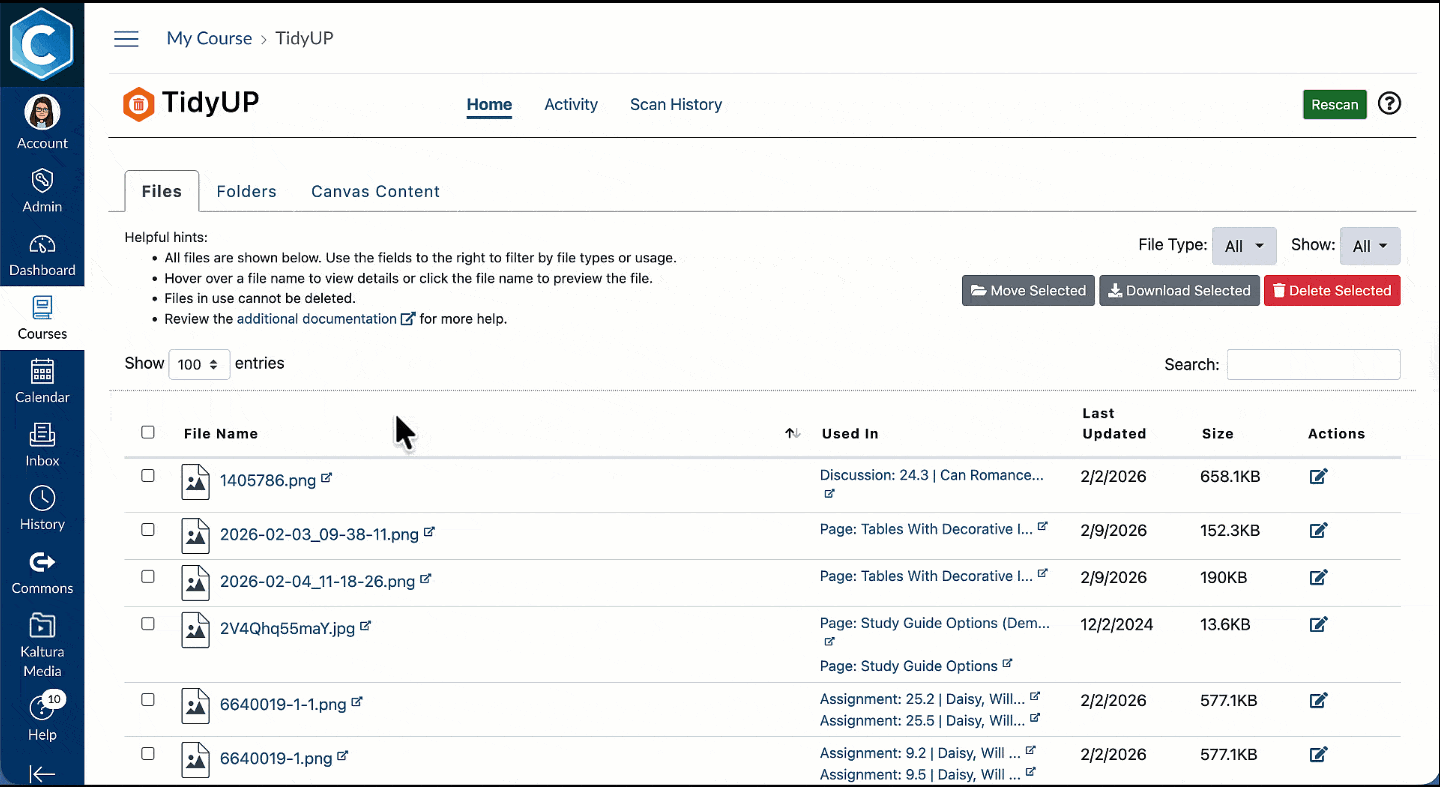Go to the Scan History tab
The image size is (1440, 787).
[675, 105]
